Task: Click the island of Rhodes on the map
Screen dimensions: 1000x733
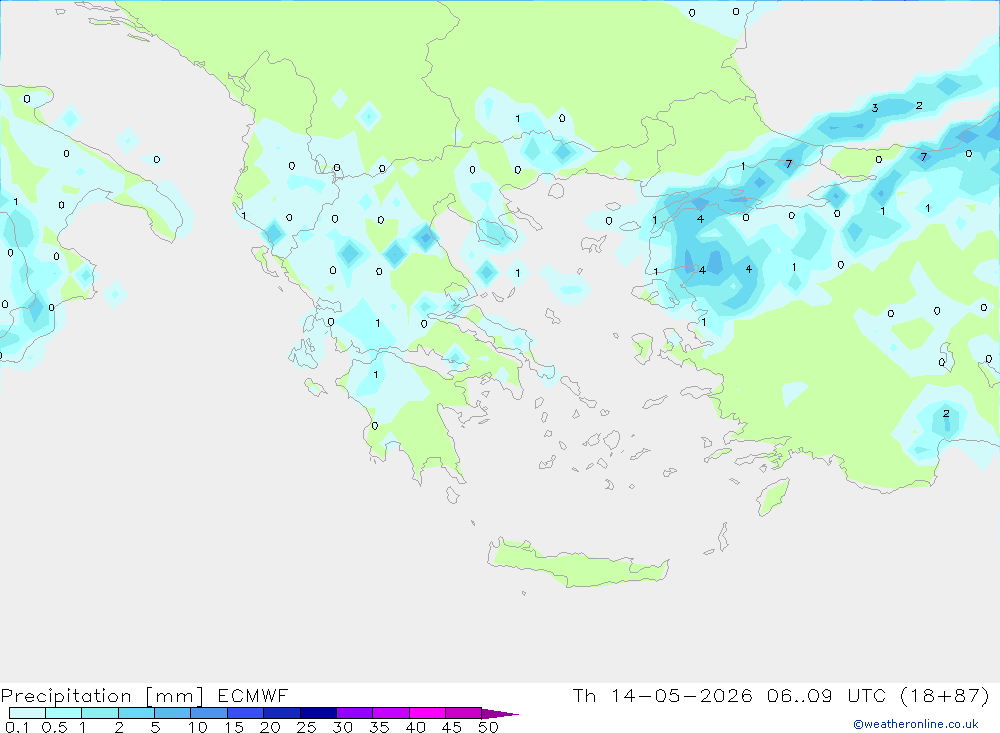Action: click(773, 497)
